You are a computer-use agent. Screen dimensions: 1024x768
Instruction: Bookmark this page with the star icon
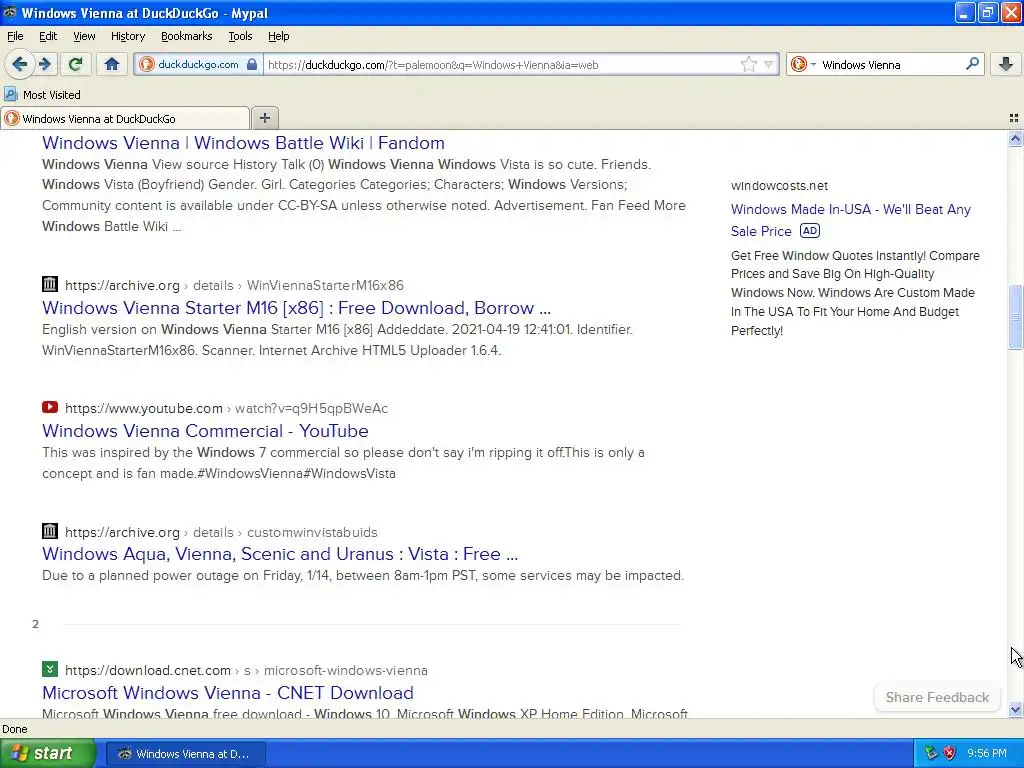(748, 64)
